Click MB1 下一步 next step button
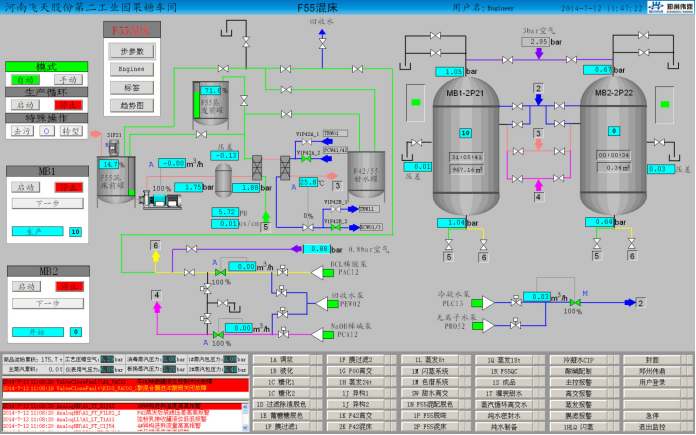The image size is (696, 435). [47, 203]
